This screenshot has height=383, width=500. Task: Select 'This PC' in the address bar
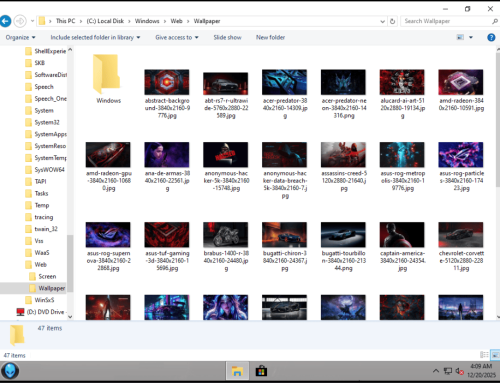tap(65, 21)
